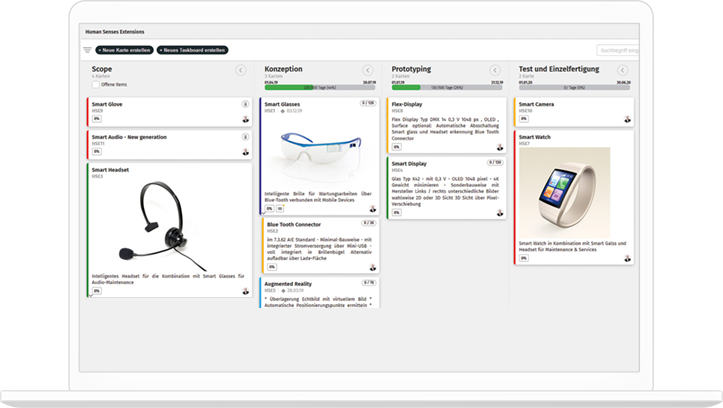Collapse the Prototyping column
Viewport: 723px width, 408px height.
(x=495, y=70)
